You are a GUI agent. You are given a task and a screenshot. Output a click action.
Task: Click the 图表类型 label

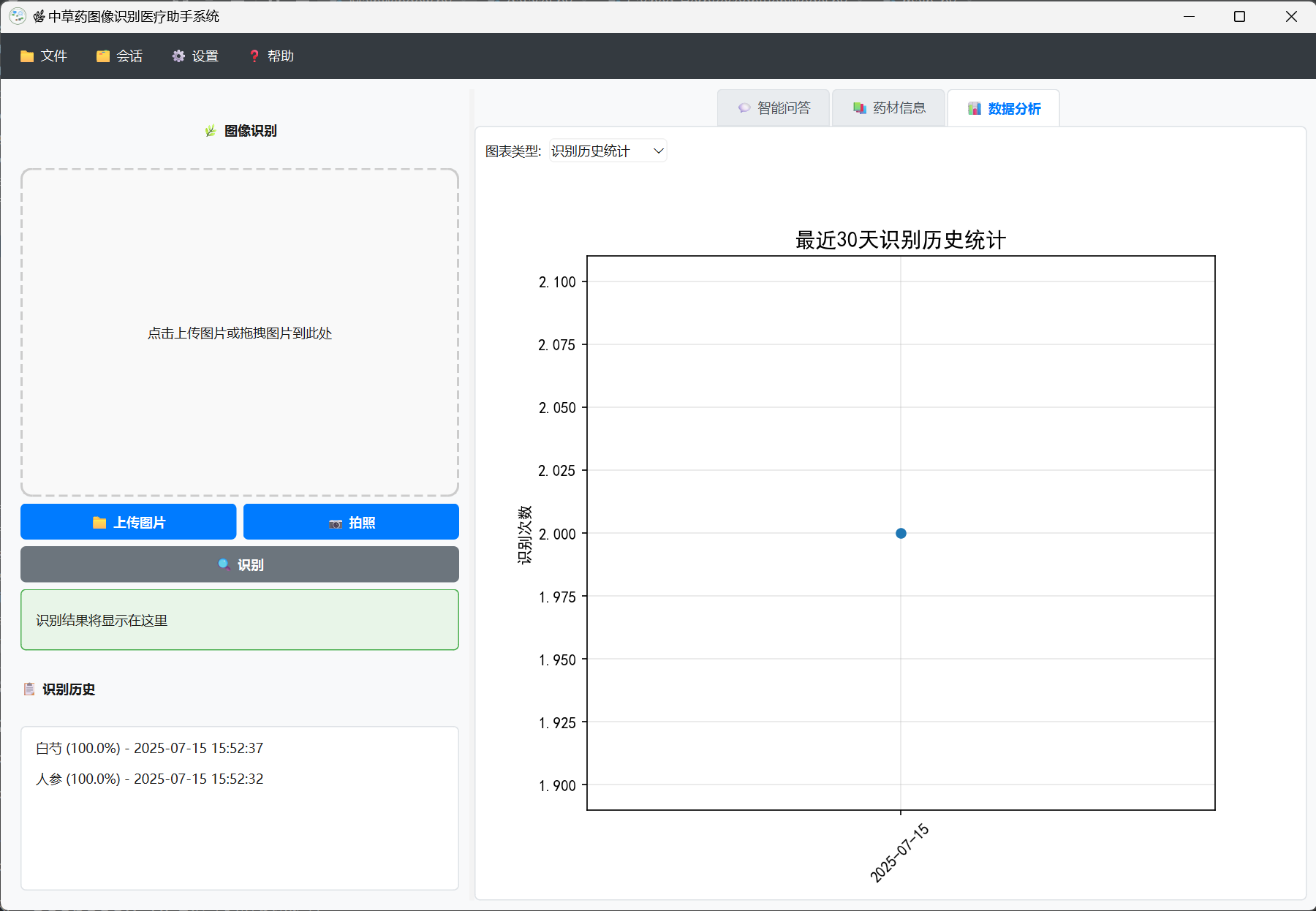513,151
